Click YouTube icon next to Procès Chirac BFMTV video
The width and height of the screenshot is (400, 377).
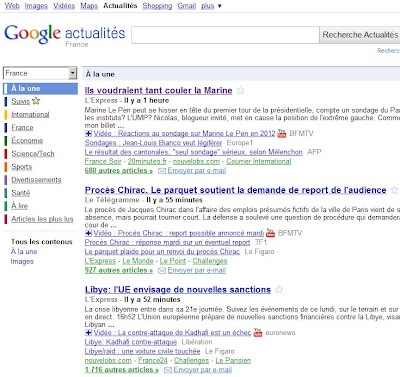point(270,233)
